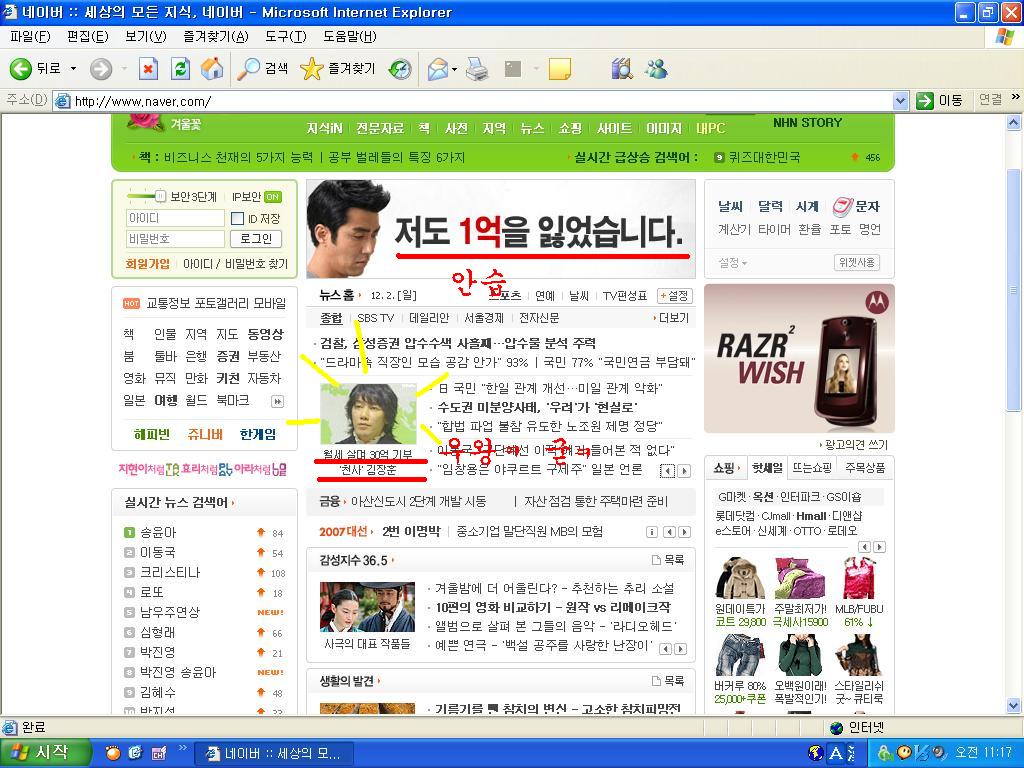Refresh the page with toolbar icon
This screenshot has height=768, width=1024.
click(180, 69)
